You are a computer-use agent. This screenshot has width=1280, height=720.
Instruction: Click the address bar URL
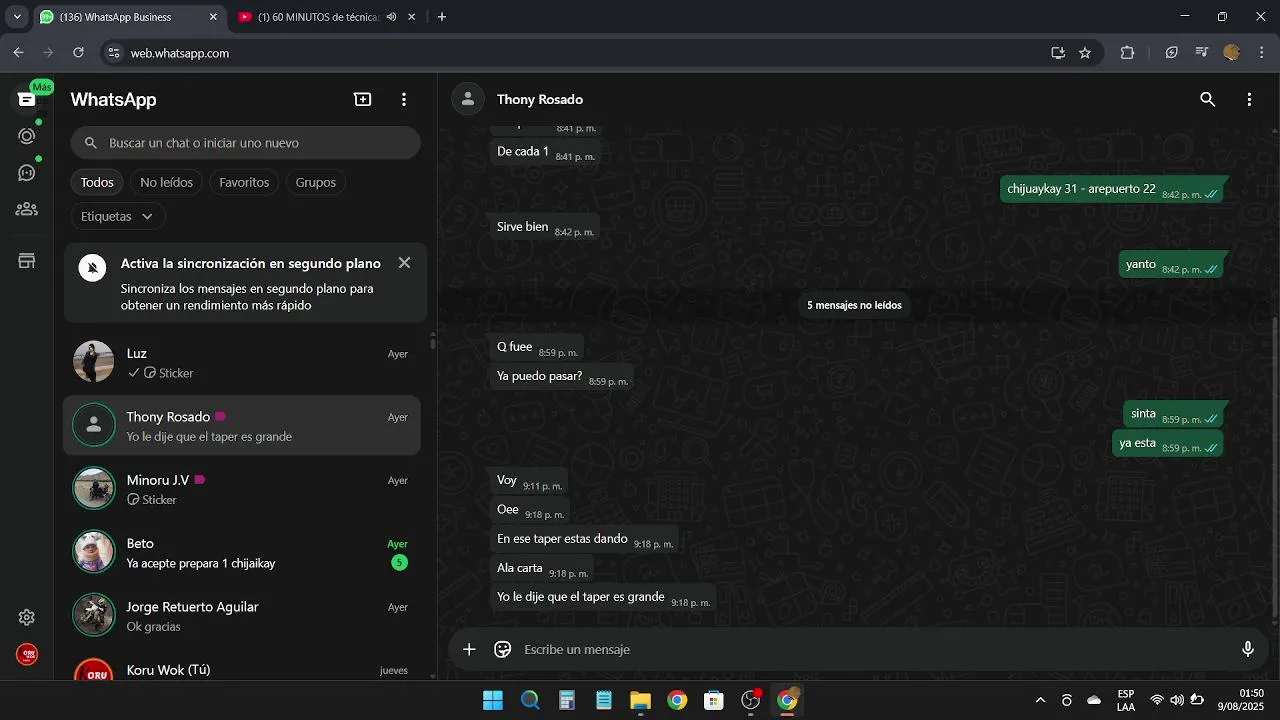pyautogui.click(x=180, y=53)
